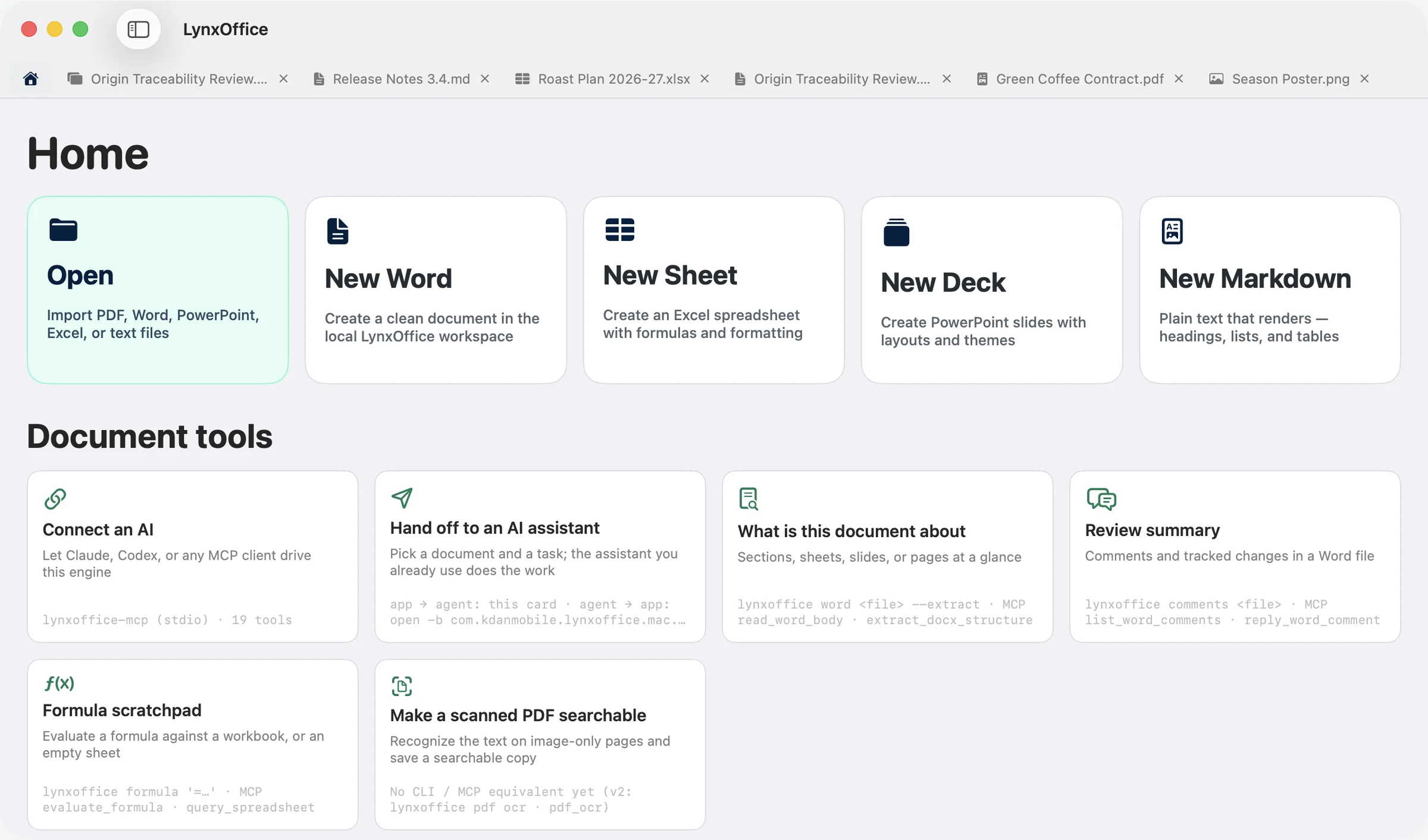Screen dimensions: 1428x840
Task: Close the first Origin Traceability Review tab
Action: (x=284, y=79)
